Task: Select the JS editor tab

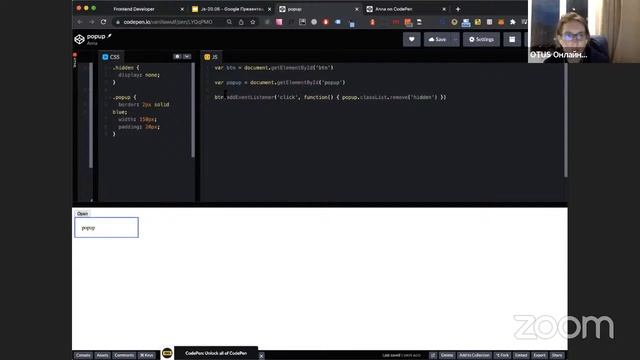Action: click(x=211, y=57)
